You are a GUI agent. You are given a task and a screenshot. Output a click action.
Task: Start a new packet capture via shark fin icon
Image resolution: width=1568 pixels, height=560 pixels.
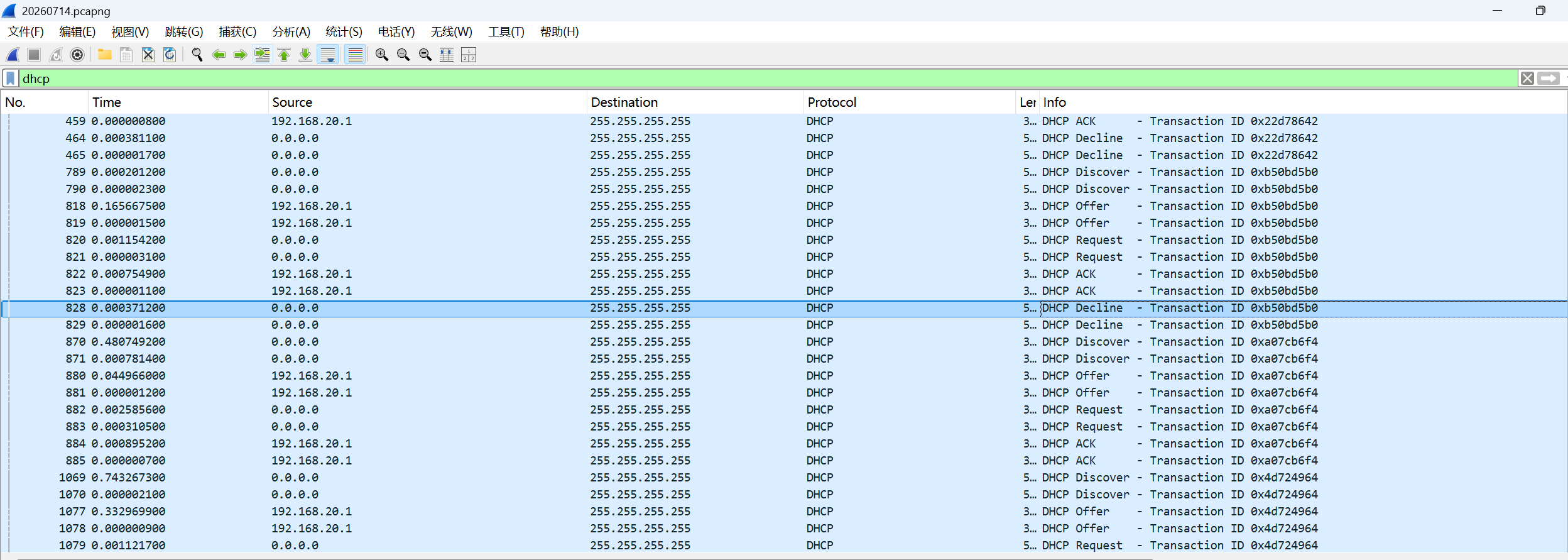point(13,55)
